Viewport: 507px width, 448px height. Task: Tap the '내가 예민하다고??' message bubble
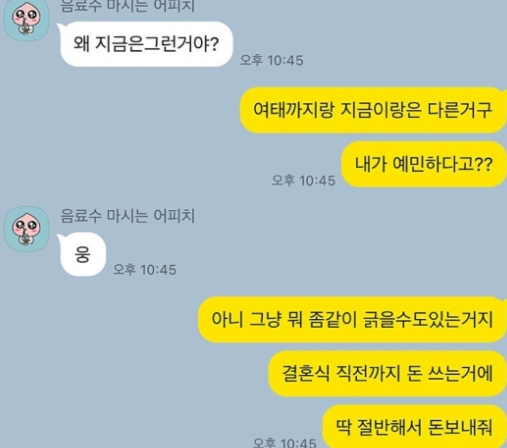(x=424, y=164)
